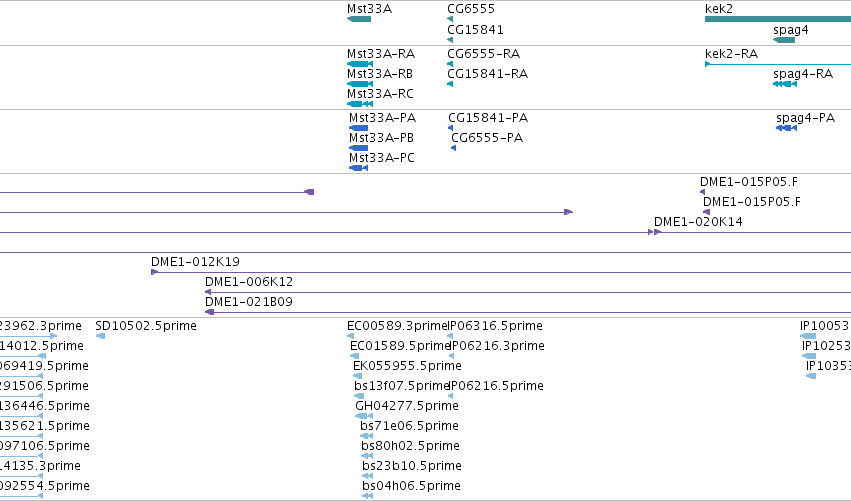851x501 pixels.
Task: Select the CG15841-RA transcript label
Action: tap(487, 74)
